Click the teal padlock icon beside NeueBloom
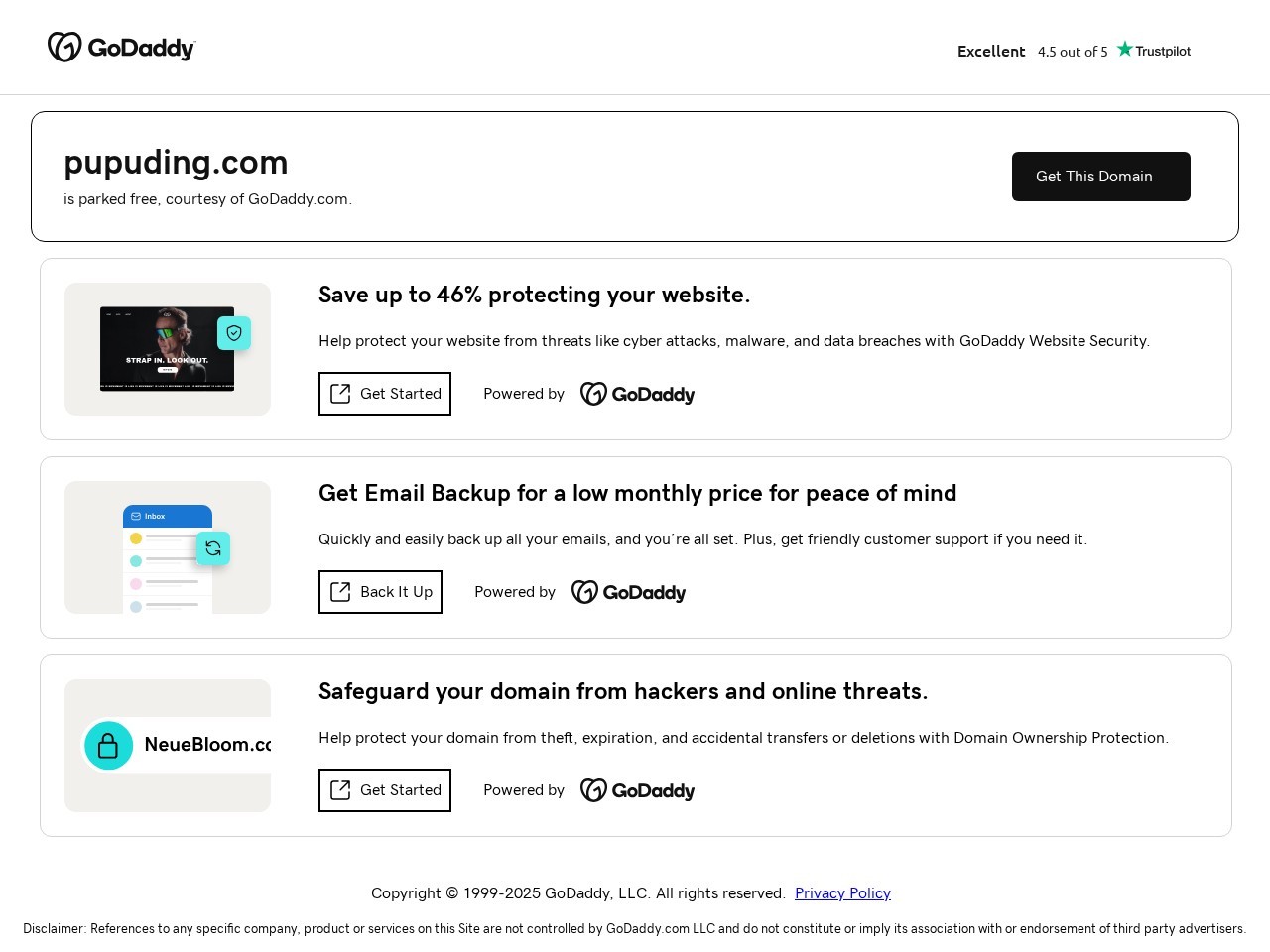The width and height of the screenshot is (1270, 952). pyautogui.click(x=109, y=746)
